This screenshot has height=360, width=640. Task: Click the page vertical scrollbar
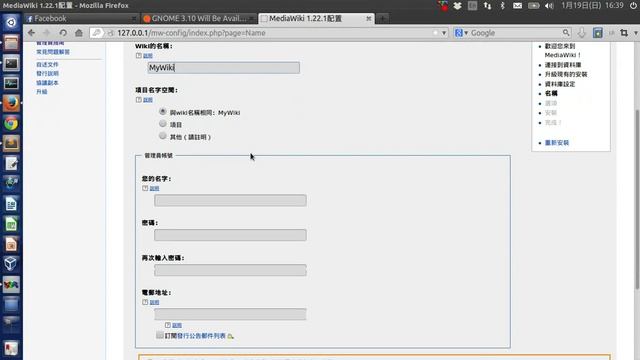pos(637,200)
